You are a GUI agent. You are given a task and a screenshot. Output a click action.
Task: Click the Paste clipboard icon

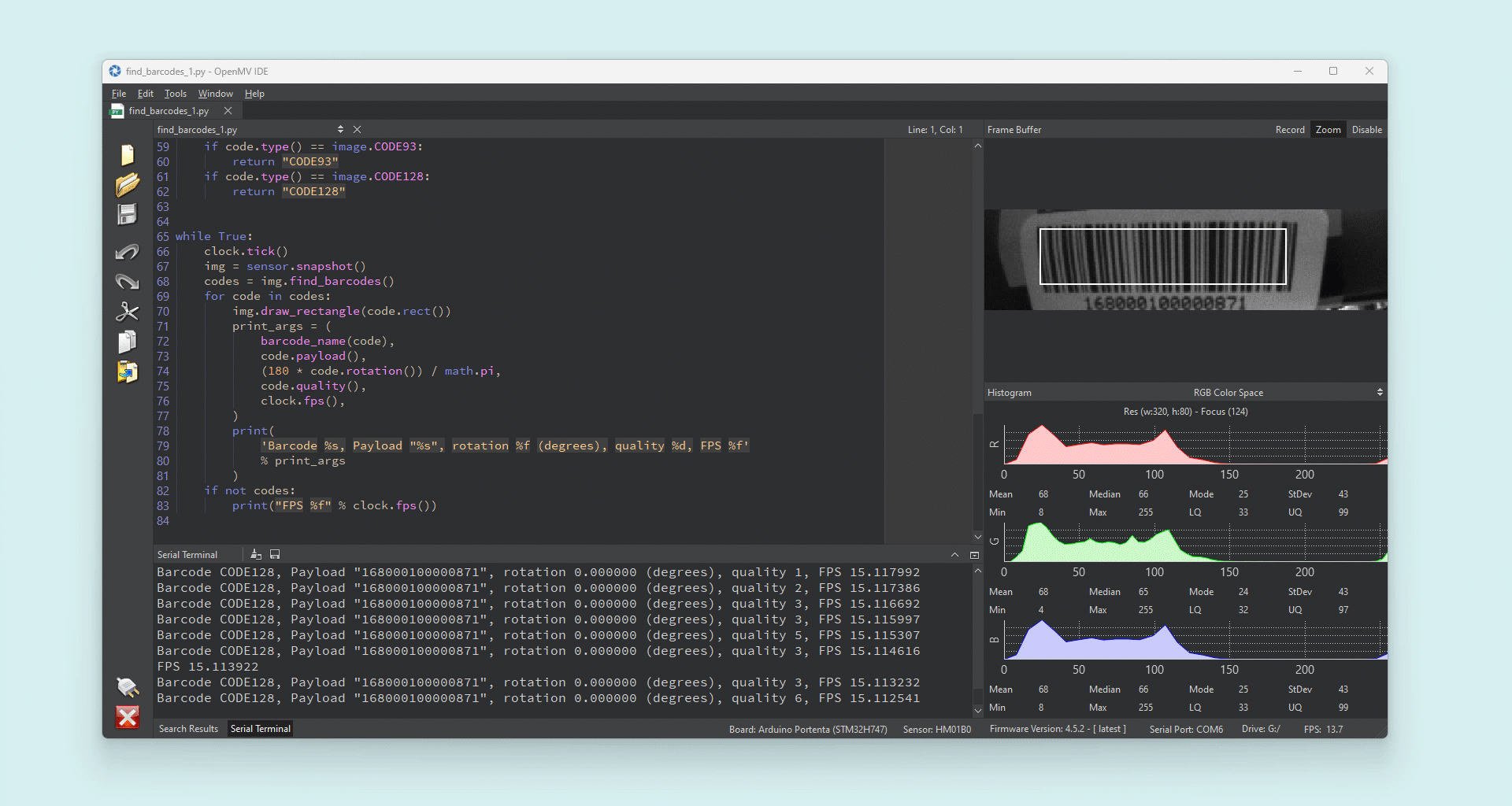point(127,372)
